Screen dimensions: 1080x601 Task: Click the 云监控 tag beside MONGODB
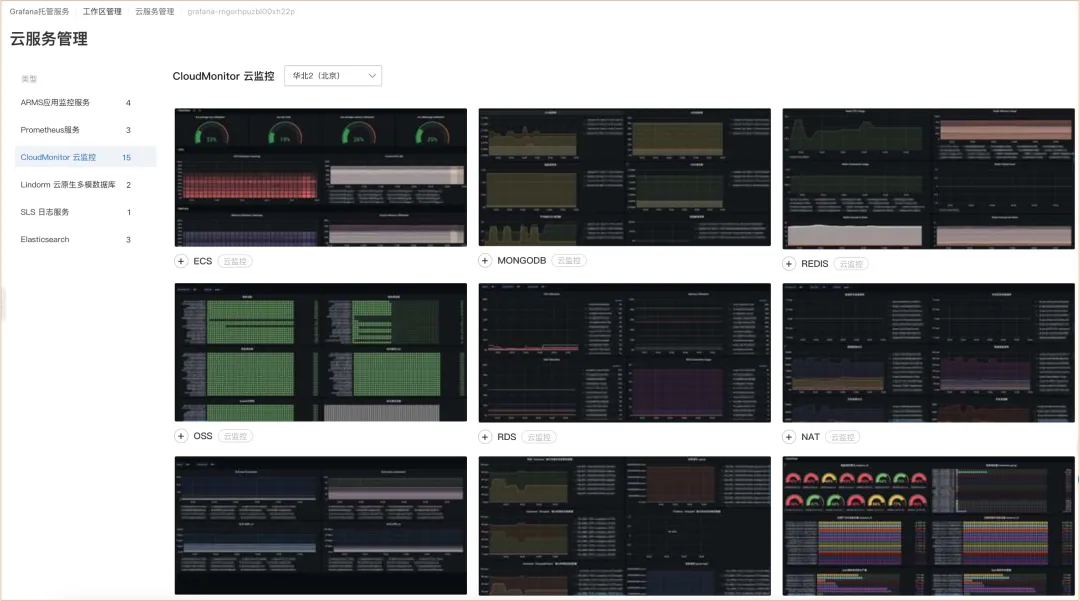point(569,261)
